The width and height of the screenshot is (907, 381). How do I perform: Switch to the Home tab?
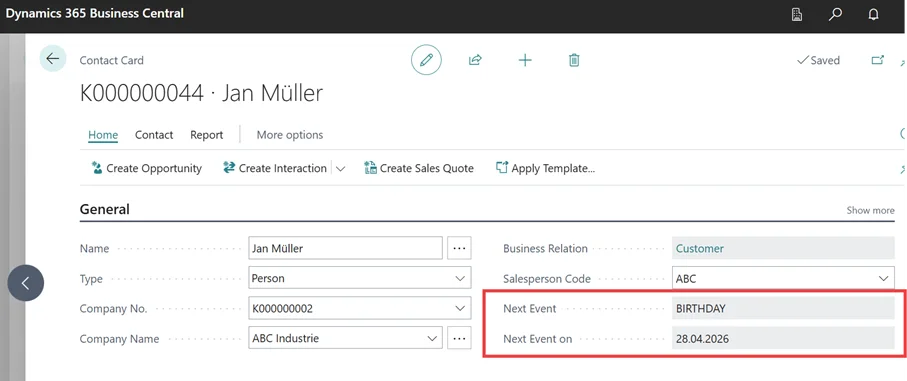pyautogui.click(x=103, y=135)
